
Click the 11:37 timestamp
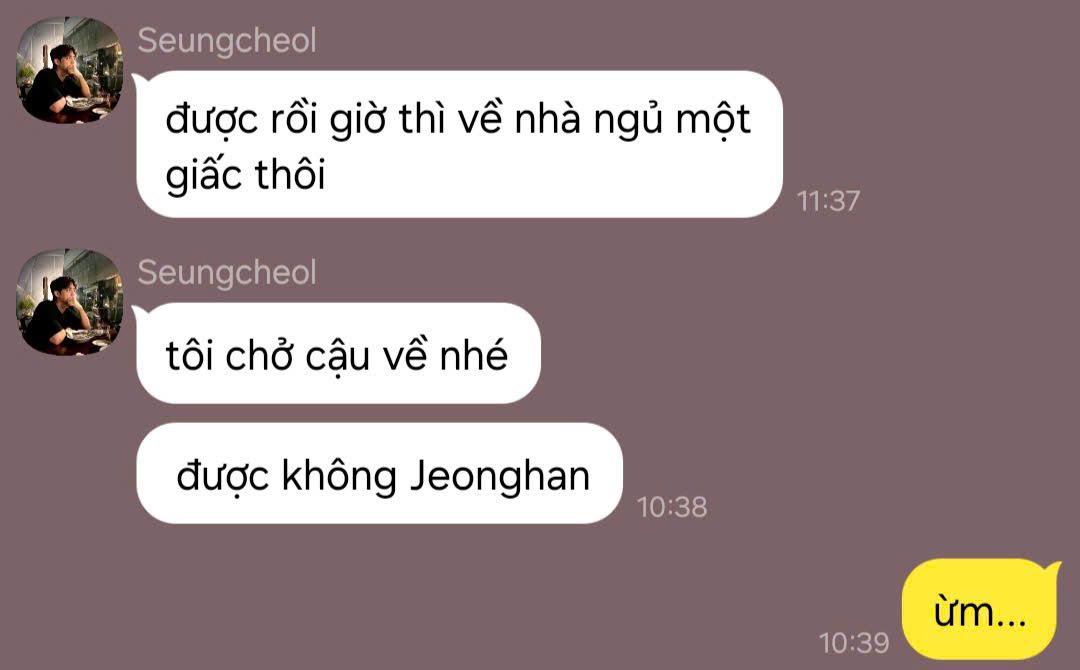(x=828, y=201)
